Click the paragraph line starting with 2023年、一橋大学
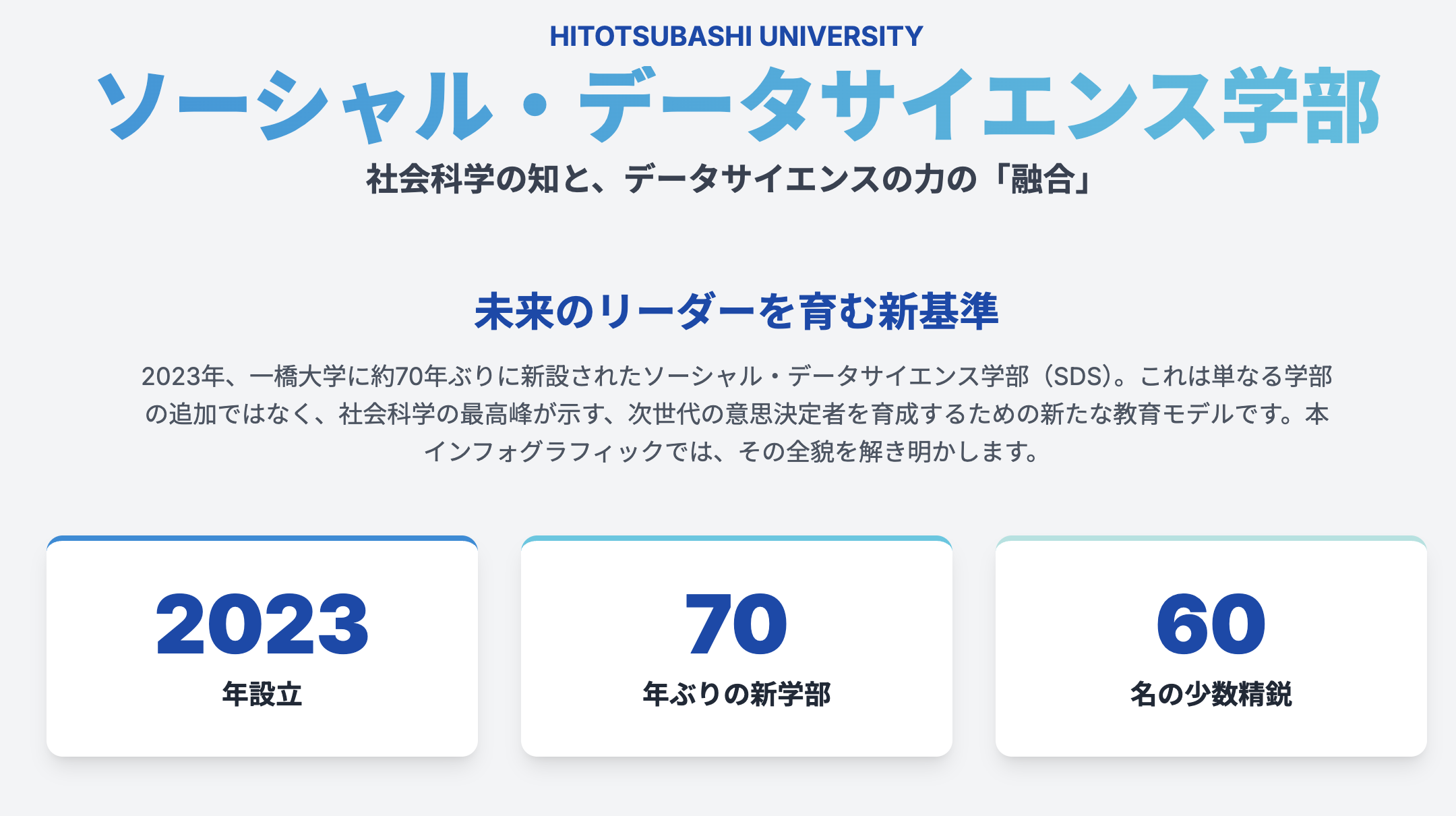 tap(736, 376)
